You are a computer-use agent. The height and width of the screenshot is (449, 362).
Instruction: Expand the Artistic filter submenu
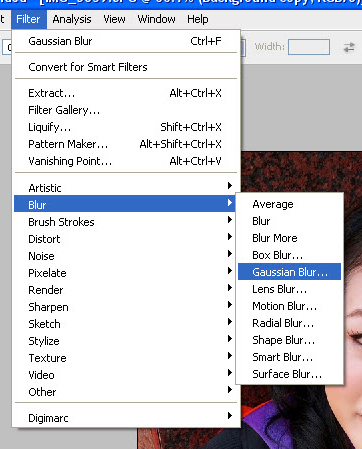pyautogui.click(x=126, y=188)
